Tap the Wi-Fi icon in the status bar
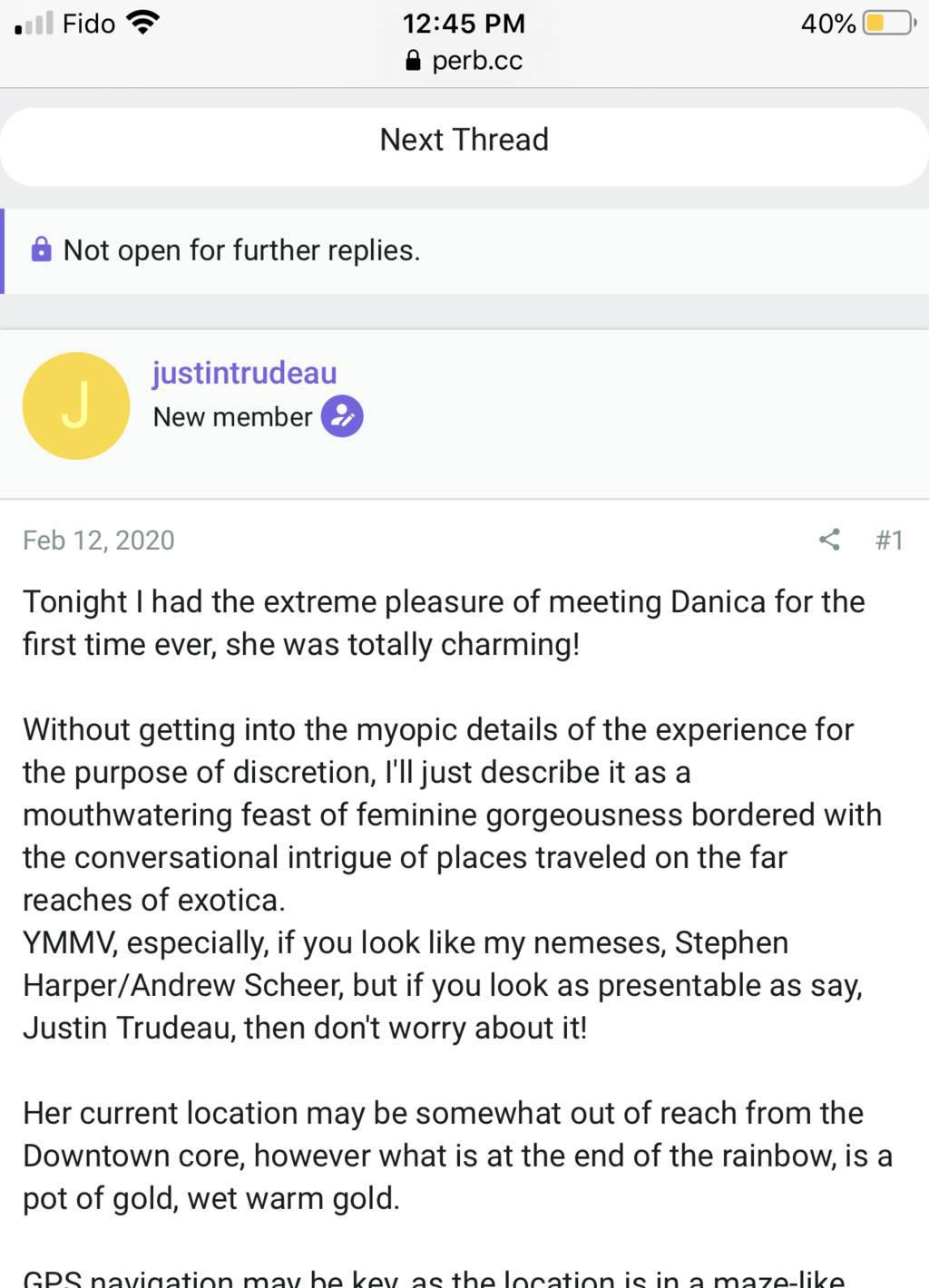The image size is (929, 1288). [x=142, y=23]
